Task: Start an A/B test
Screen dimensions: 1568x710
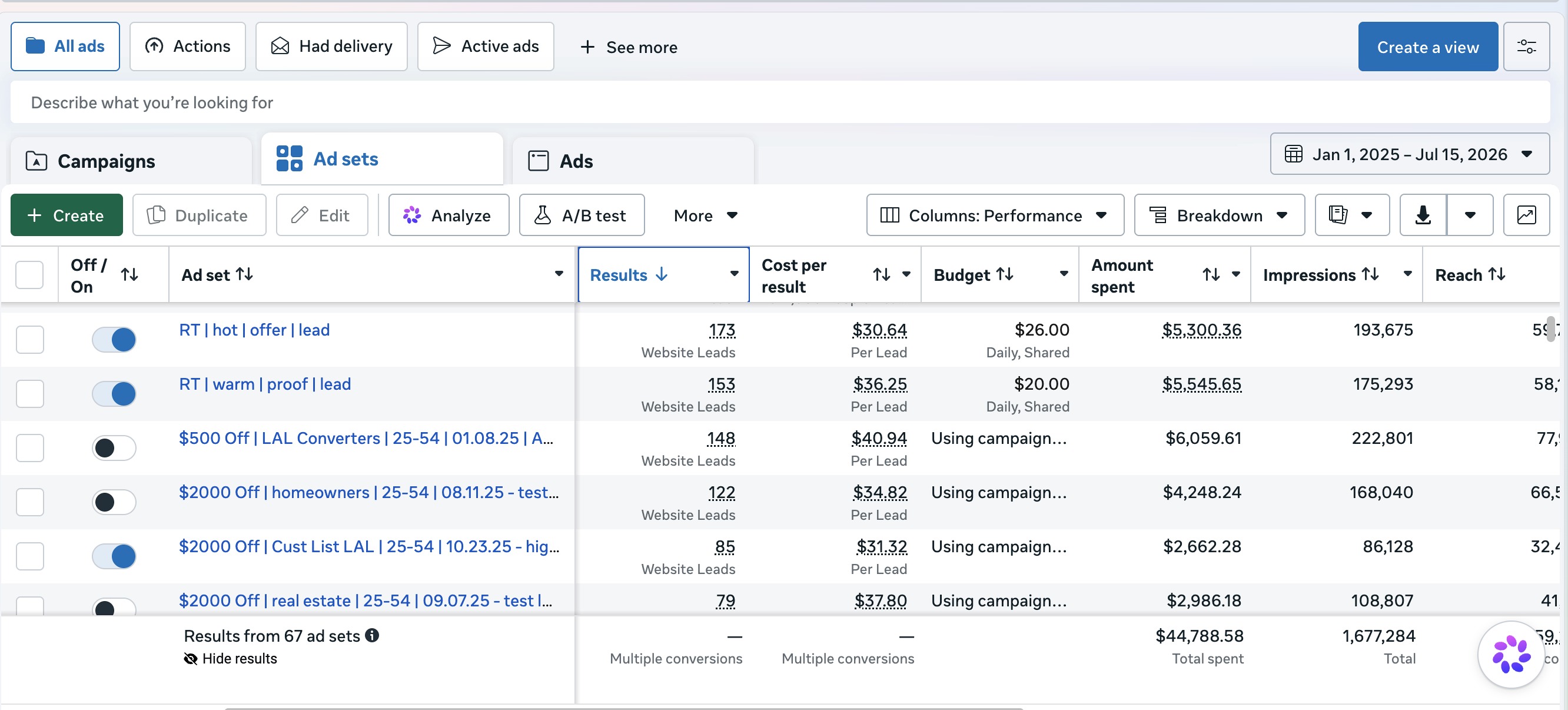Action: tap(582, 215)
